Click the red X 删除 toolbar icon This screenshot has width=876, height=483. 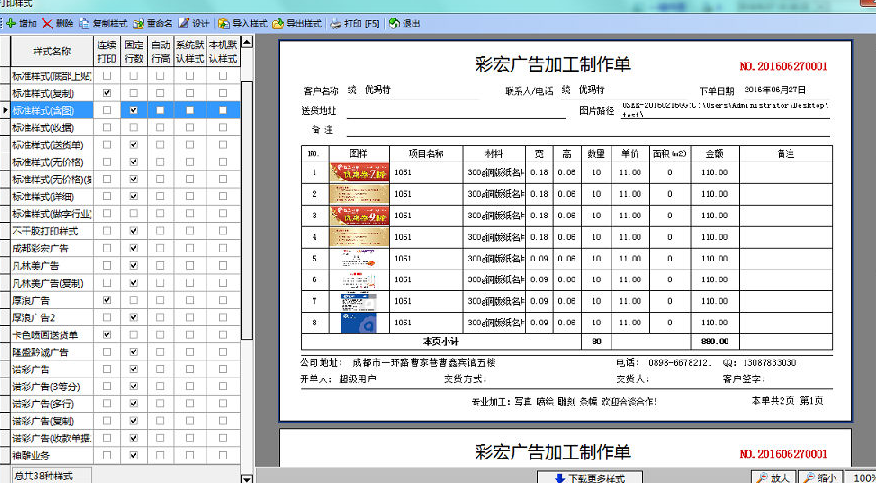(47, 23)
